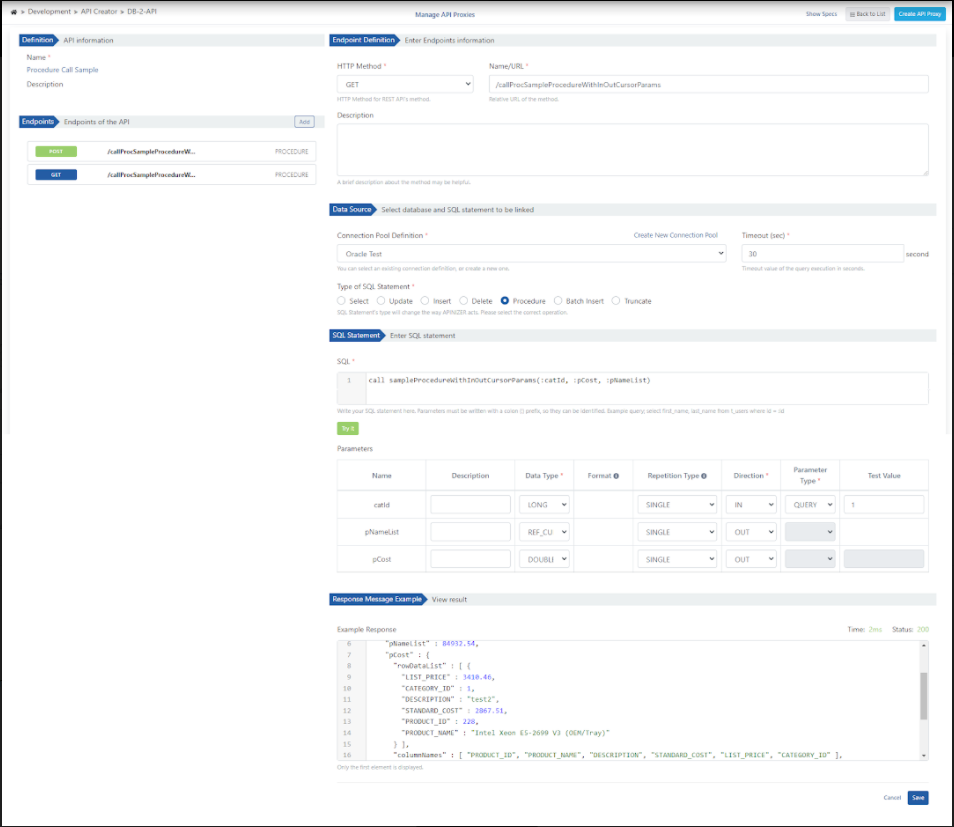The image size is (954, 827).
Task: Click the home icon in breadcrumb
Action: point(14,12)
